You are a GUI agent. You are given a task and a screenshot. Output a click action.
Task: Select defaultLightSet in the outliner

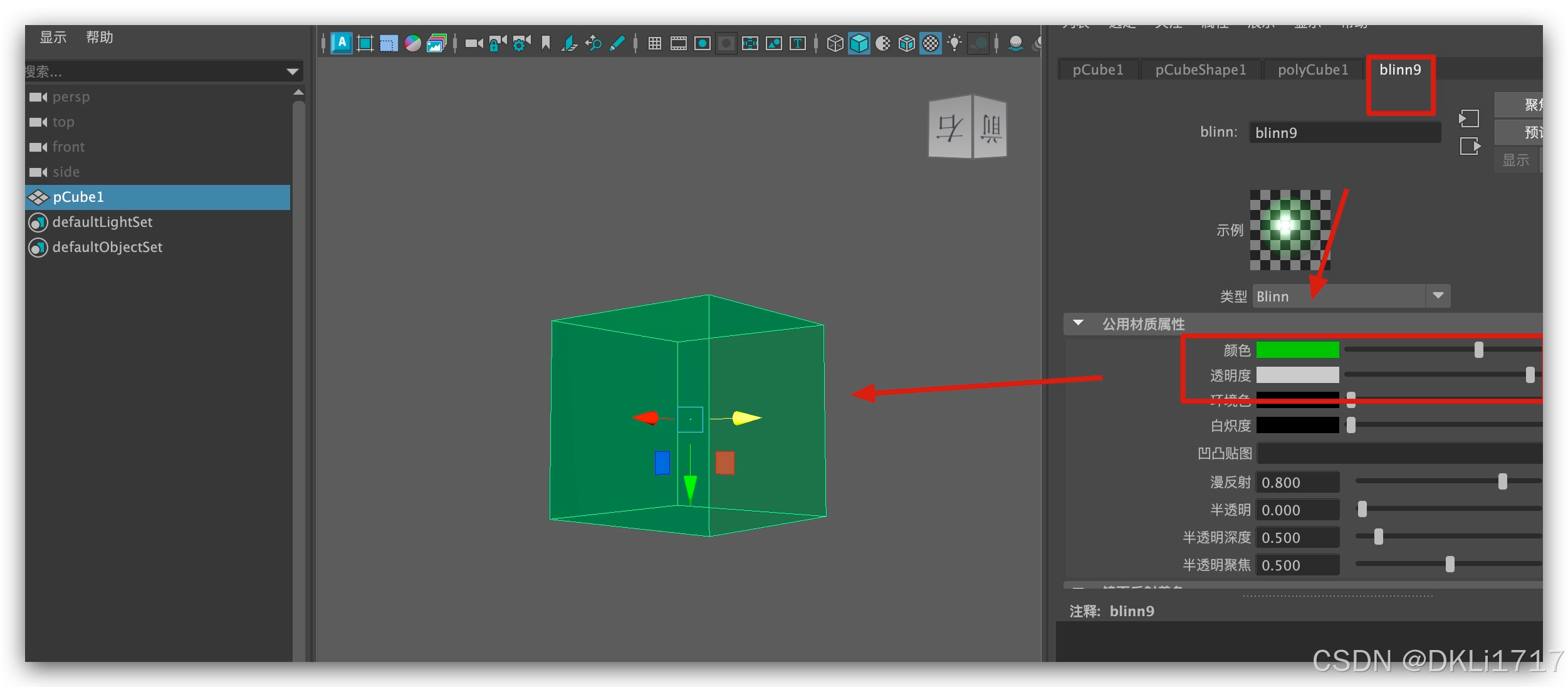[102, 222]
